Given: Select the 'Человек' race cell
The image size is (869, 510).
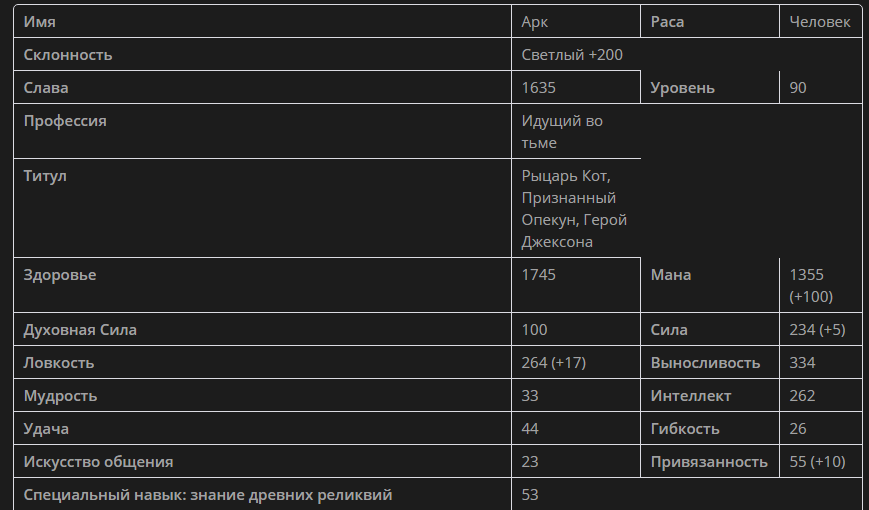Looking at the screenshot, I should click(x=819, y=22).
